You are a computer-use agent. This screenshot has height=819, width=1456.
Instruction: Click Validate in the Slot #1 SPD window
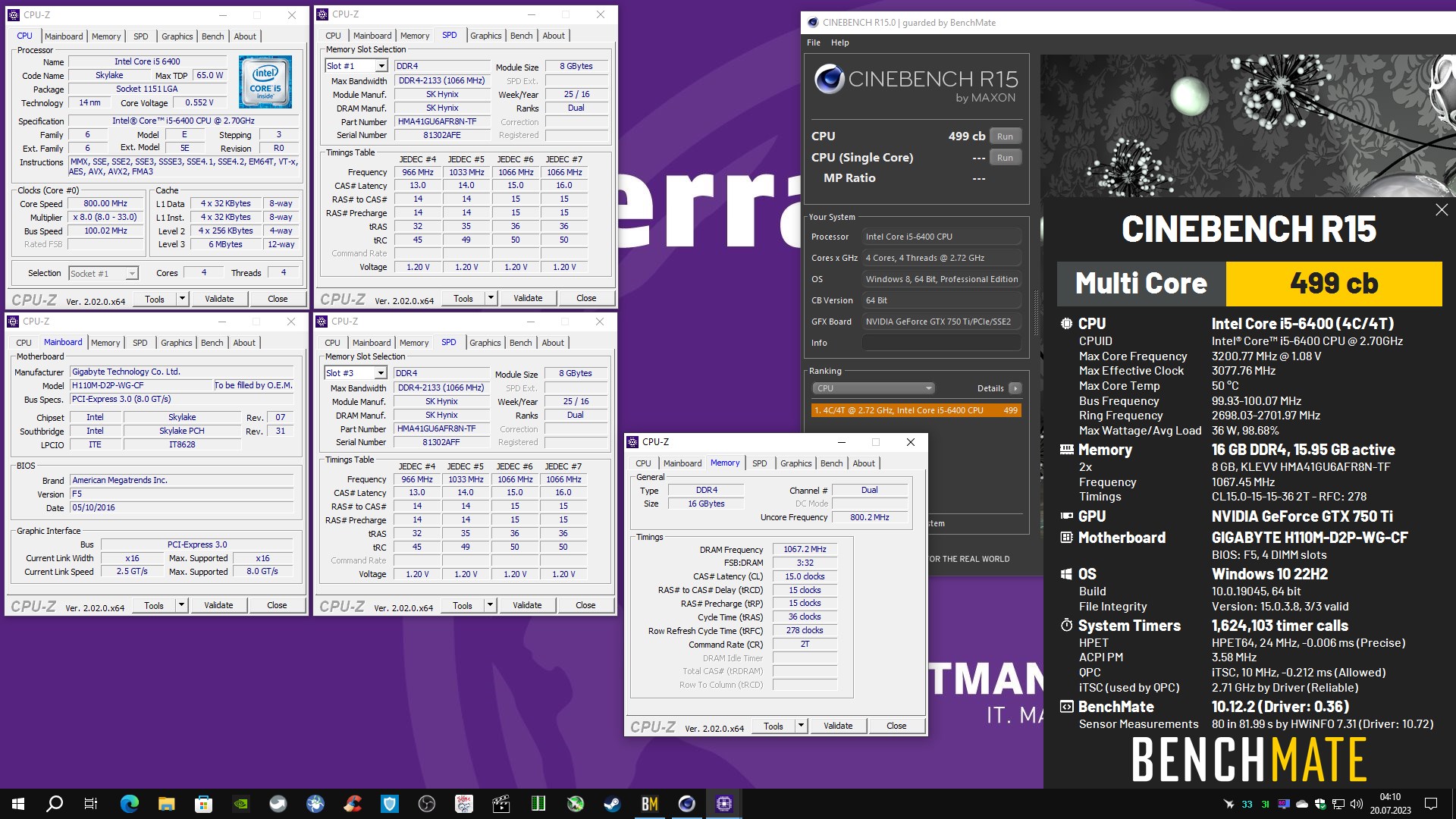click(x=528, y=298)
